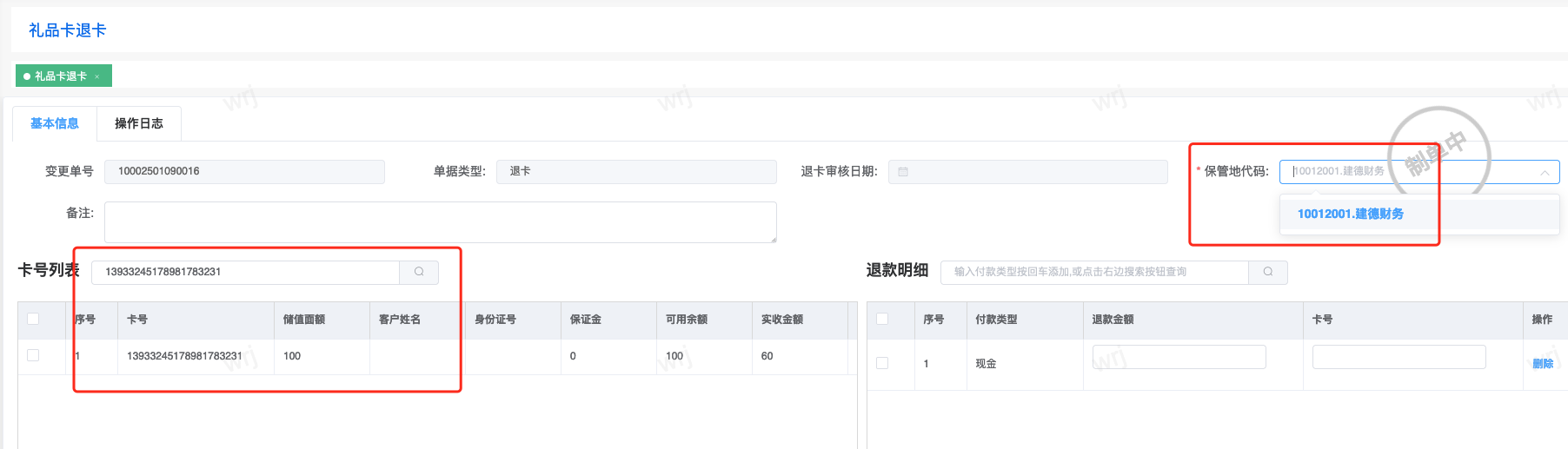
Task: Check the first card row checkbox
Action: pyautogui.click(x=33, y=355)
